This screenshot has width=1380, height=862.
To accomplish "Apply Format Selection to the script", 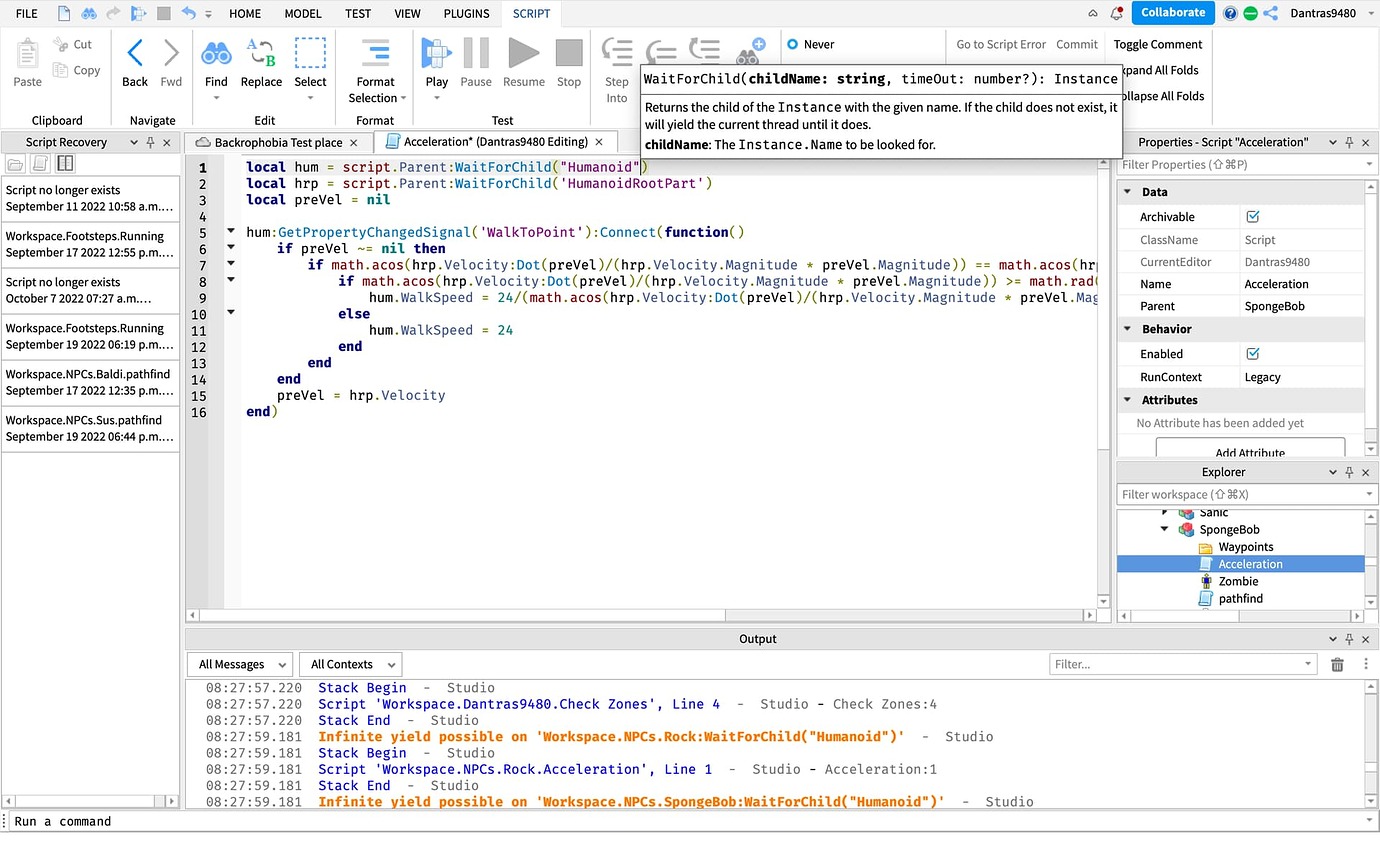I will click(375, 54).
